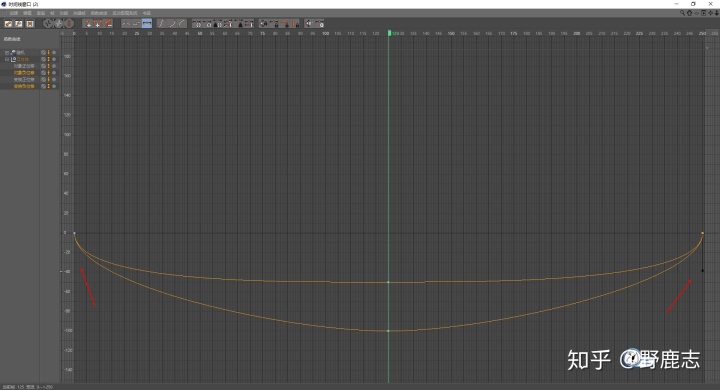The height and width of the screenshot is (390, 720).
Task: Select highlighted linear interpolation icon
Action: pos(147,23)
